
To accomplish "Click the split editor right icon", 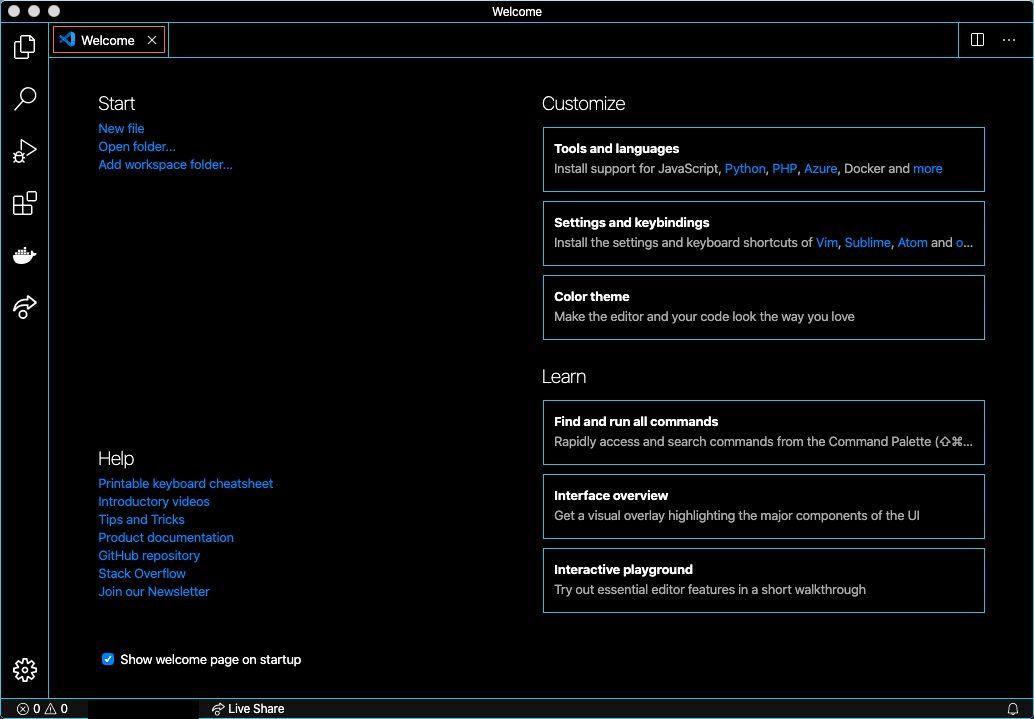I will coord(977,40).
